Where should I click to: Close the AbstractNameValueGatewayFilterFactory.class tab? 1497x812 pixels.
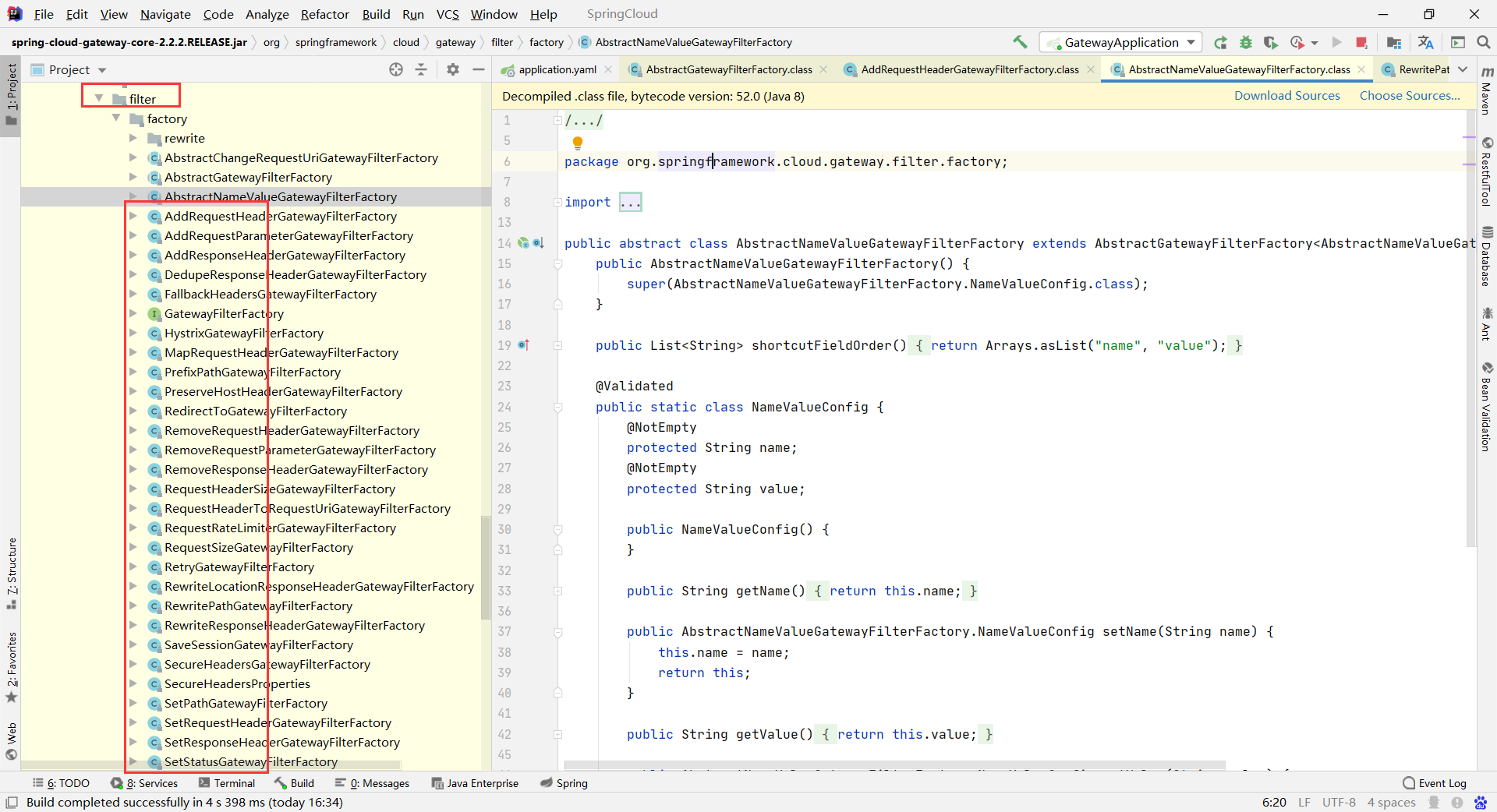pos(1361,69)
